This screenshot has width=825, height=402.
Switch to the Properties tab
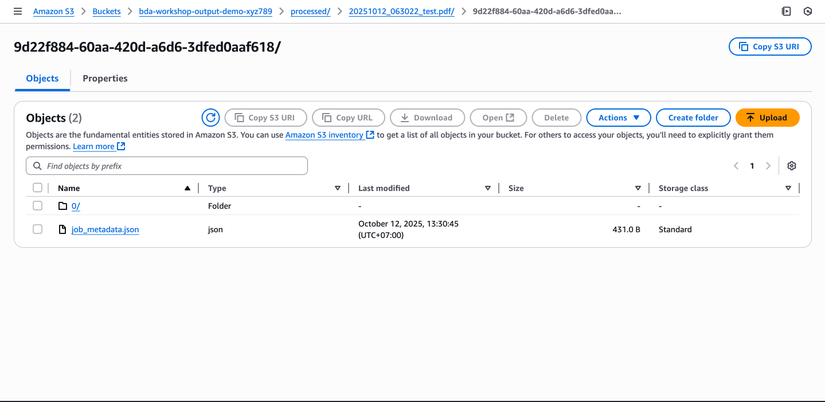click(105, 78)
